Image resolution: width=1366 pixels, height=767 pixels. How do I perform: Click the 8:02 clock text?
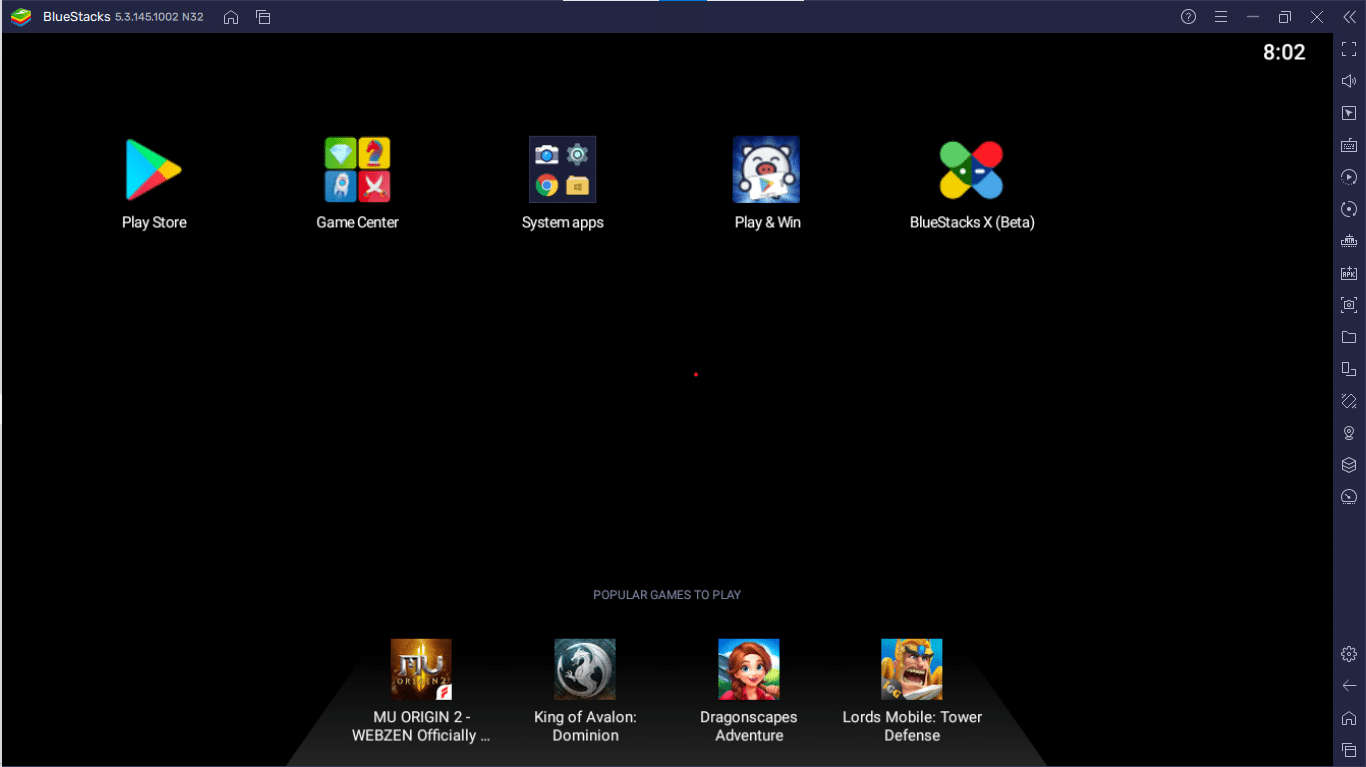click(1284, 53)
